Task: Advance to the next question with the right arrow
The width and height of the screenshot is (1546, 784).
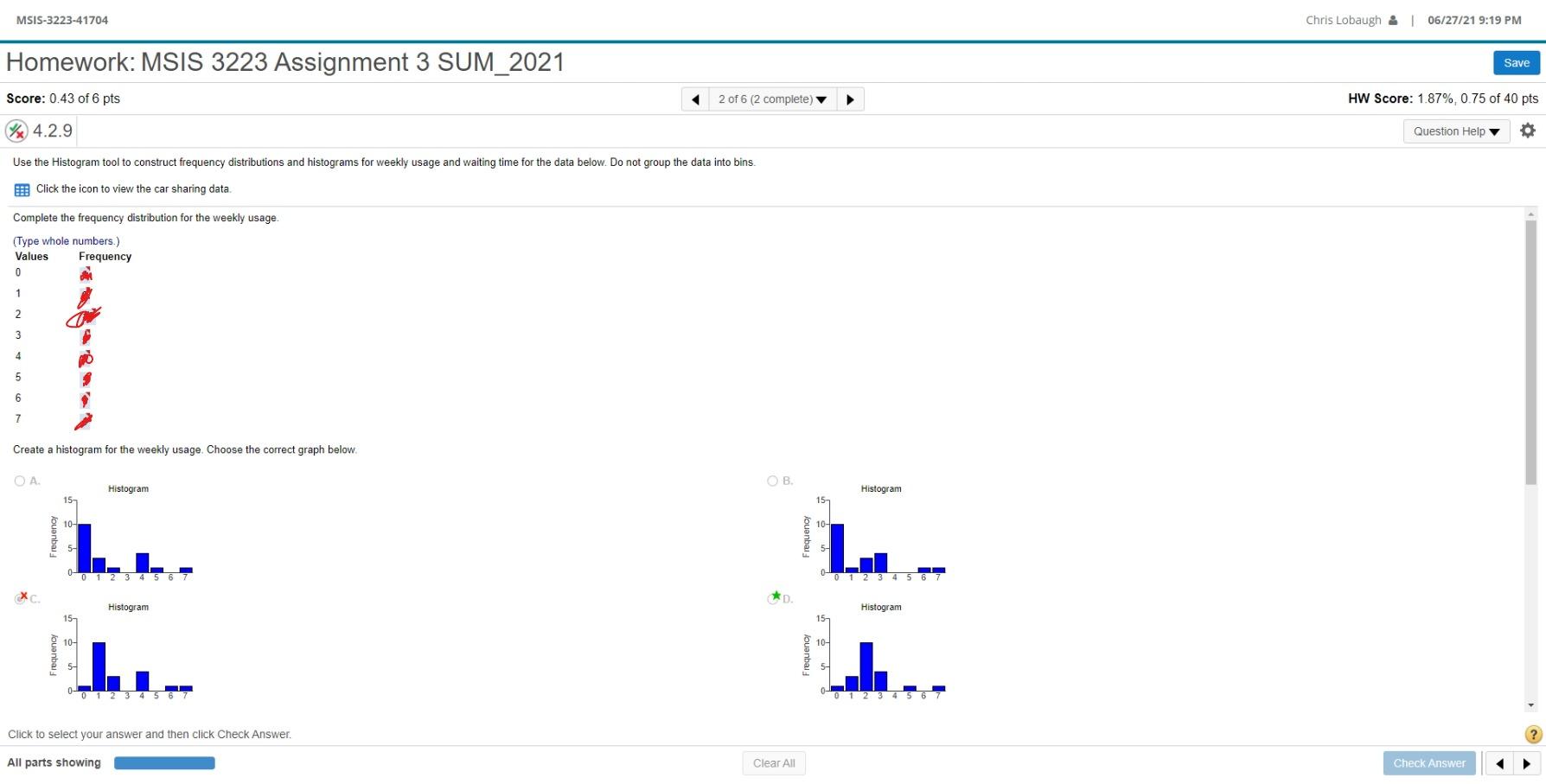Action: click(x=850, y=99)
